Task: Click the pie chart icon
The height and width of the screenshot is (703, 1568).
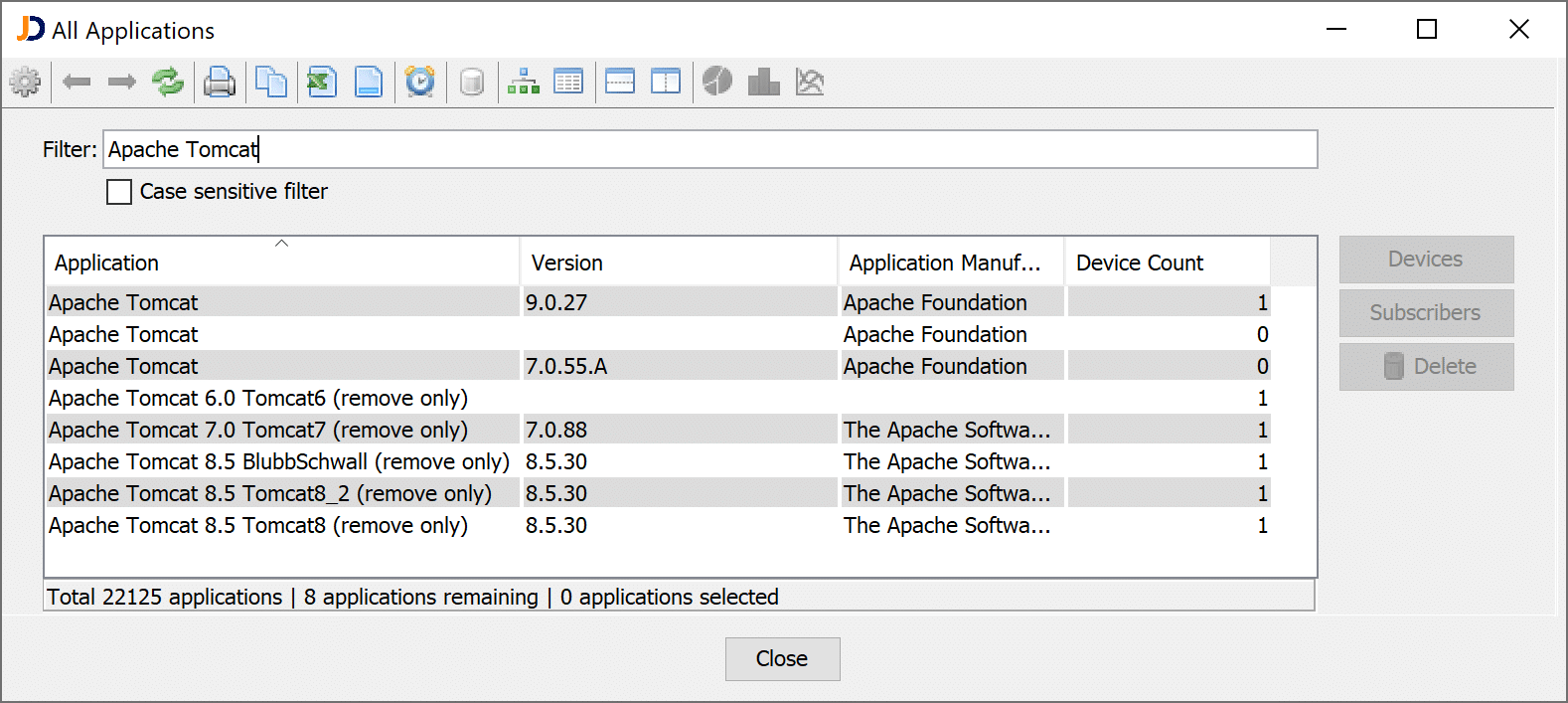Action: [x=717, y=82]
